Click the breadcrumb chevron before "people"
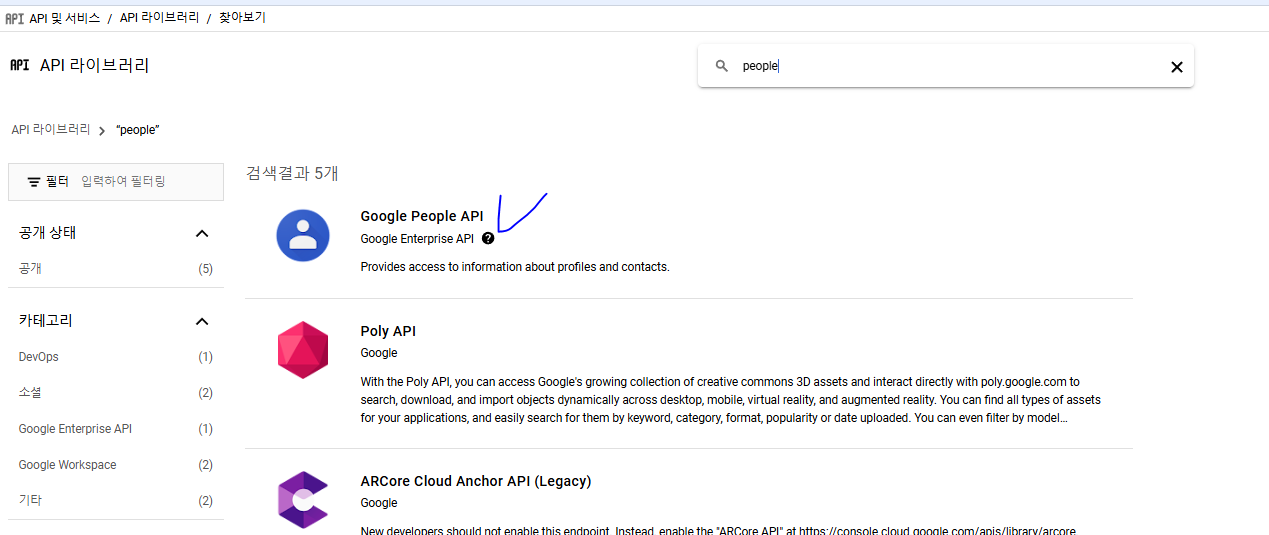 tap(102, 131)
